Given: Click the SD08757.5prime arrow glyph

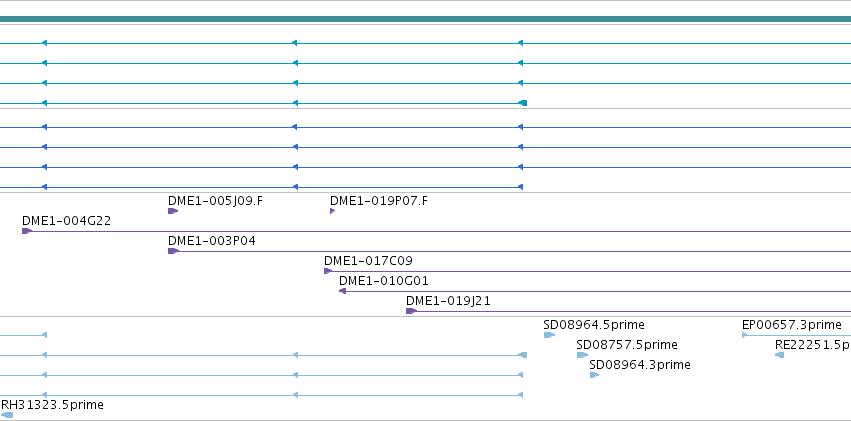Looking at the screenshot, I should point(582,355).
